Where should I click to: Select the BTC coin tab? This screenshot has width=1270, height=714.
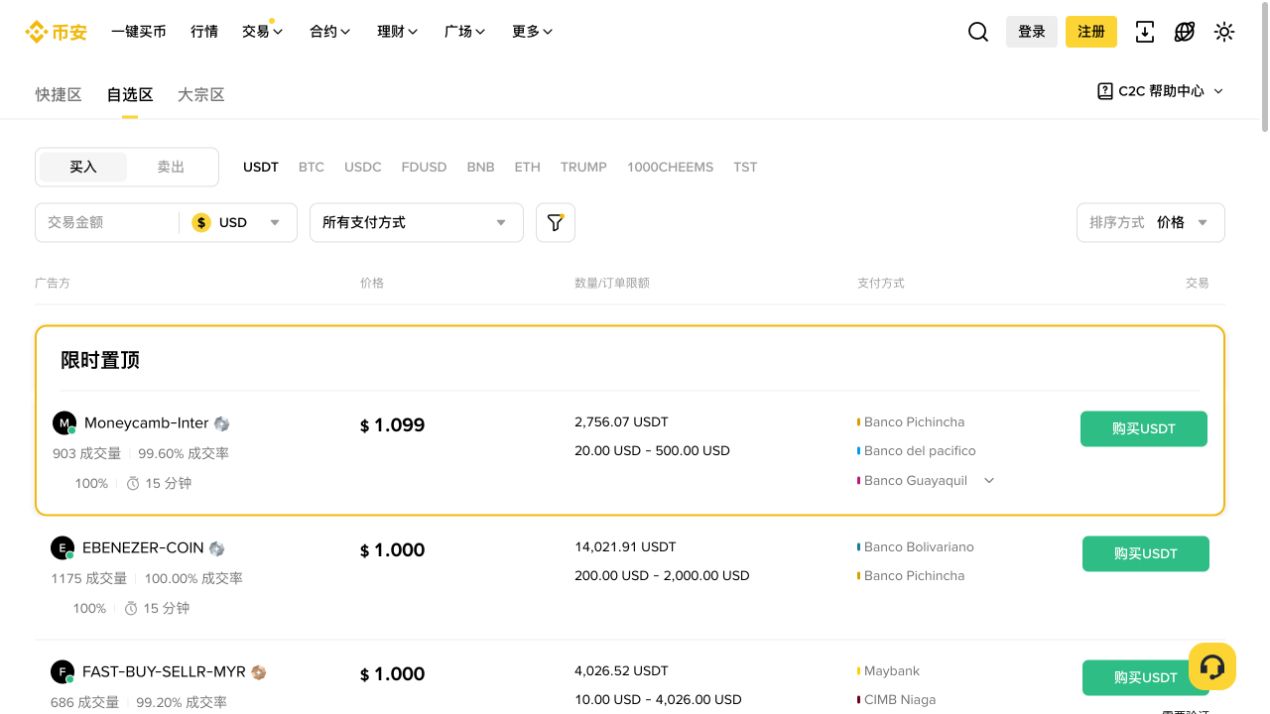tap(311, 167)
